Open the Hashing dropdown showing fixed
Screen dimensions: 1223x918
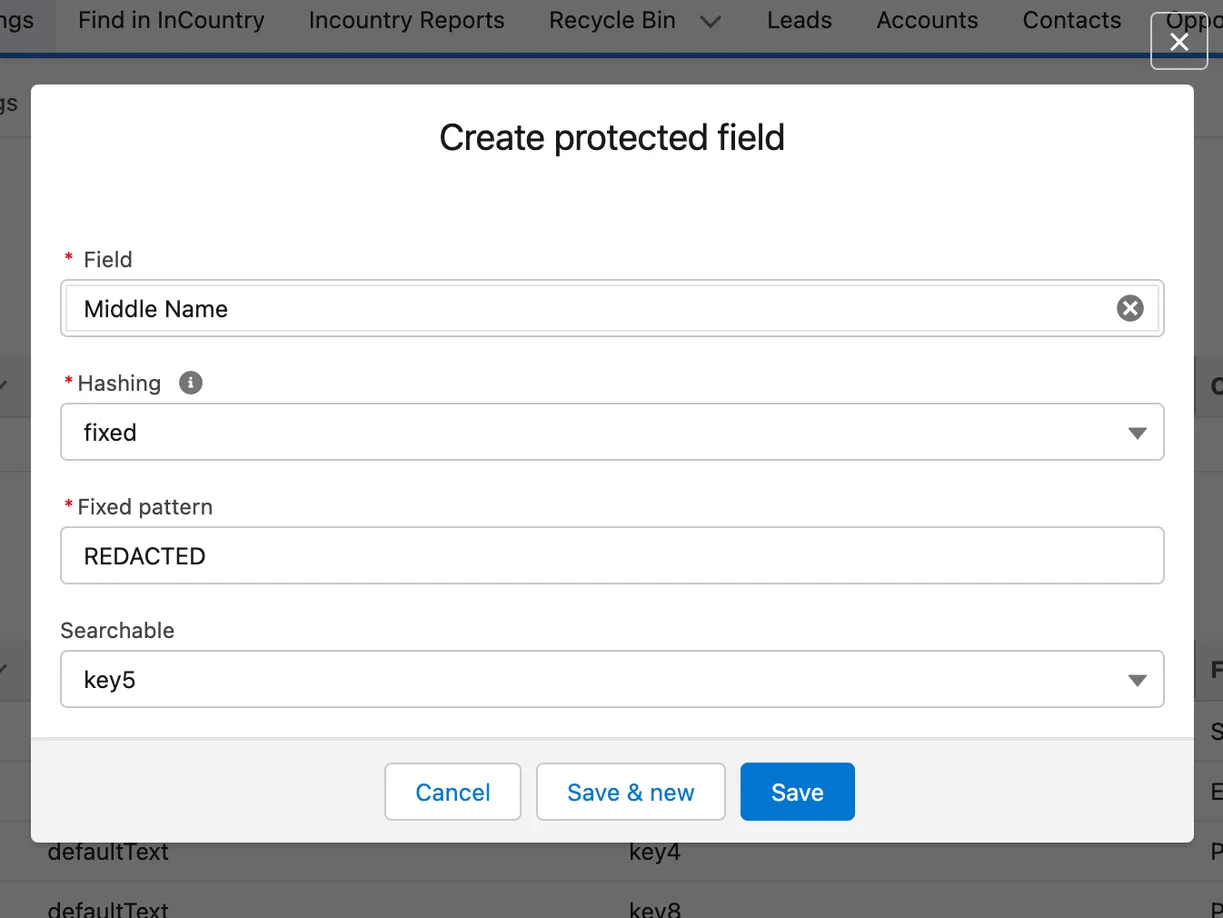point(612,432)
